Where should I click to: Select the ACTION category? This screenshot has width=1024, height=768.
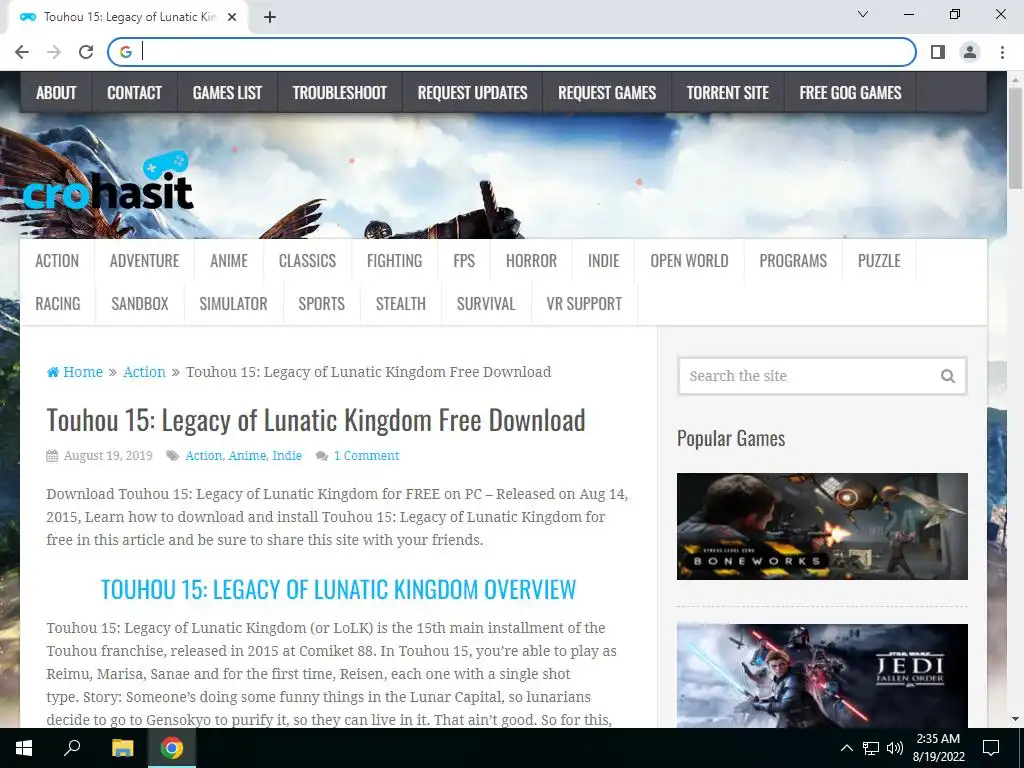point(57,261)
